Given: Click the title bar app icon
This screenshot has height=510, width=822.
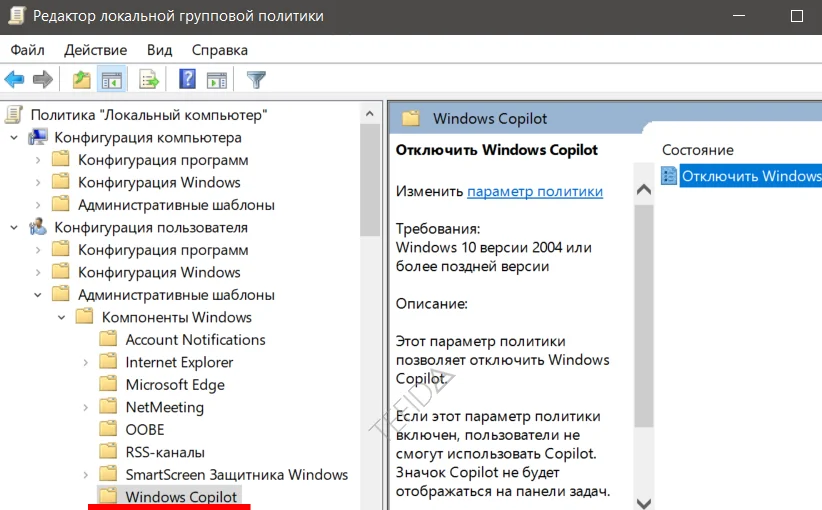Looking at the screenshot, I should click(x=17, y=16).
